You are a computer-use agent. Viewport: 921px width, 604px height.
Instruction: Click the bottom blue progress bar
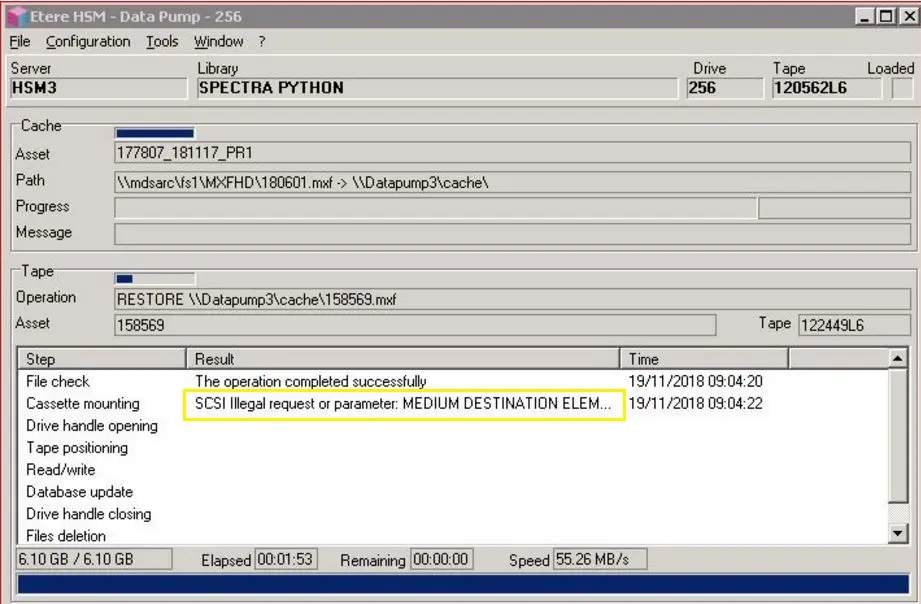463,584
